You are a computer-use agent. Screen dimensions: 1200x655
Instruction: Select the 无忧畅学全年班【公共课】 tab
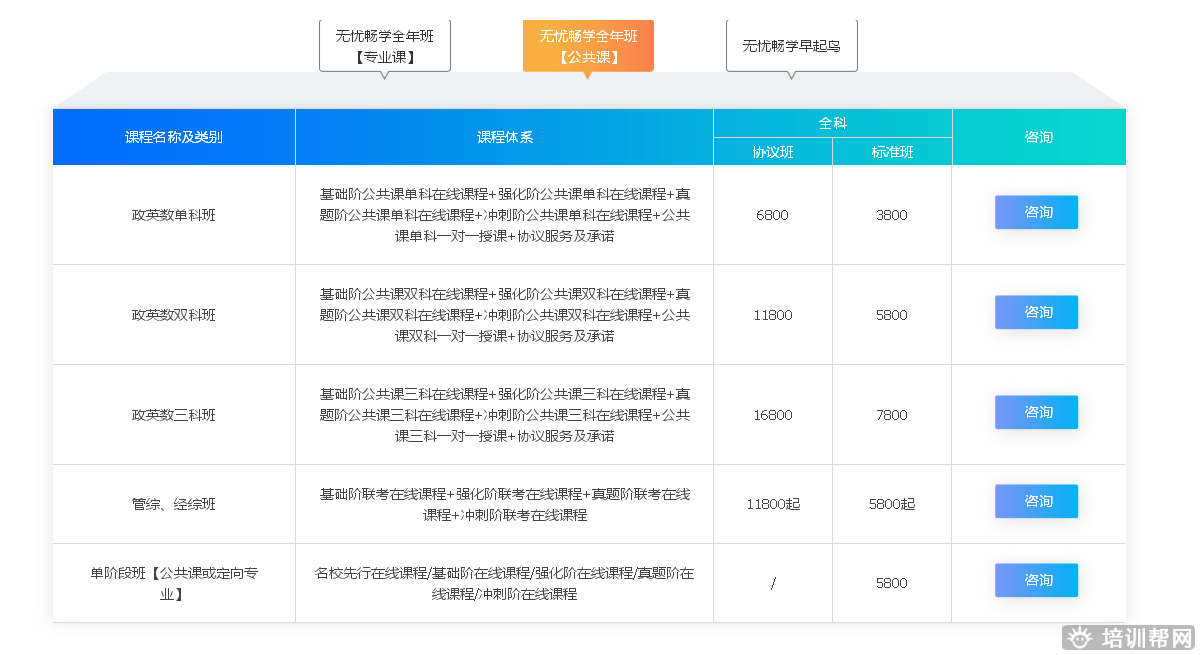coord(588,46)
